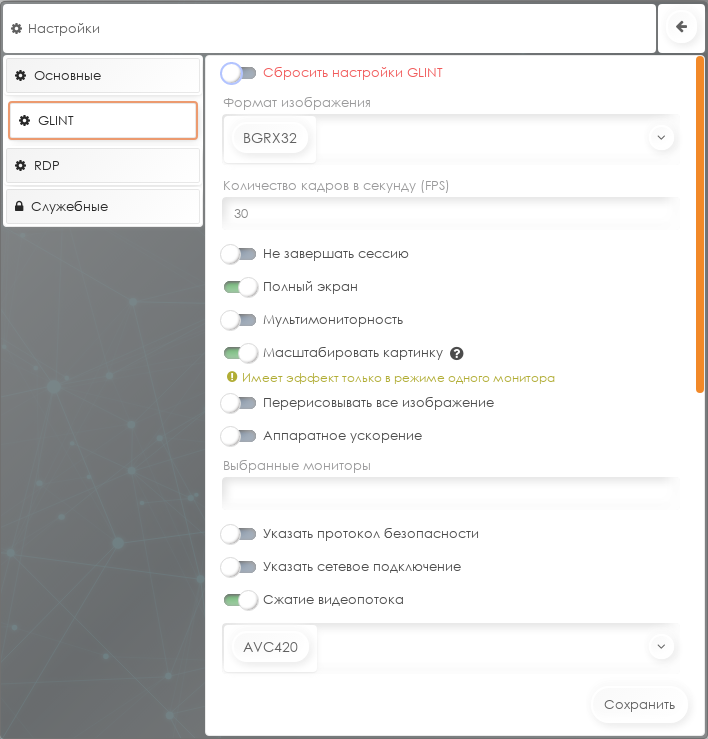
Task: Click the FPS input field
Action: coord(450,214)
